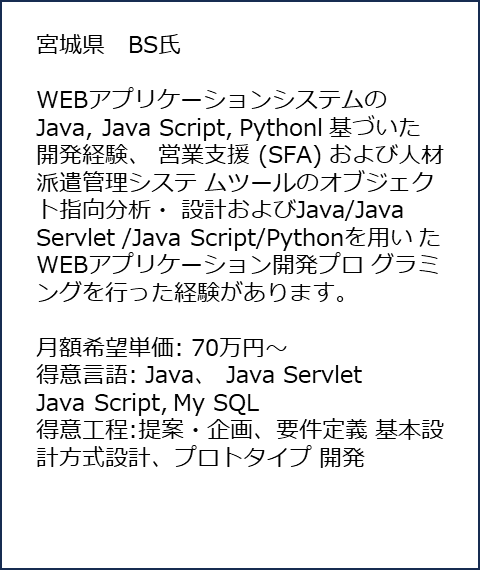Click the text WEBアプリケーション開発プロ
This screenshot has width=480, height=570.
click(200, 265)
